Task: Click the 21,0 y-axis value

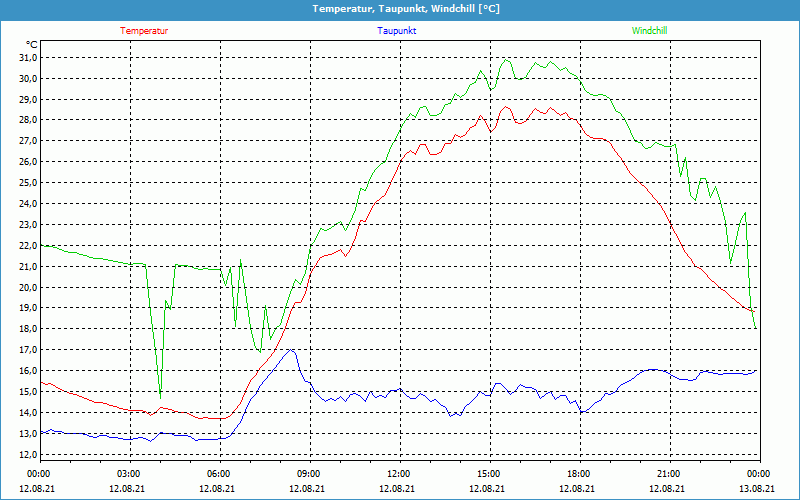Action: 29,266
